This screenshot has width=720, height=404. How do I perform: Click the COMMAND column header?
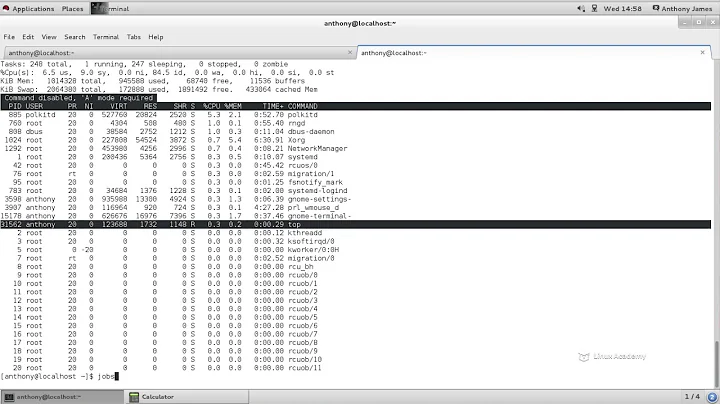pos(303,106)
